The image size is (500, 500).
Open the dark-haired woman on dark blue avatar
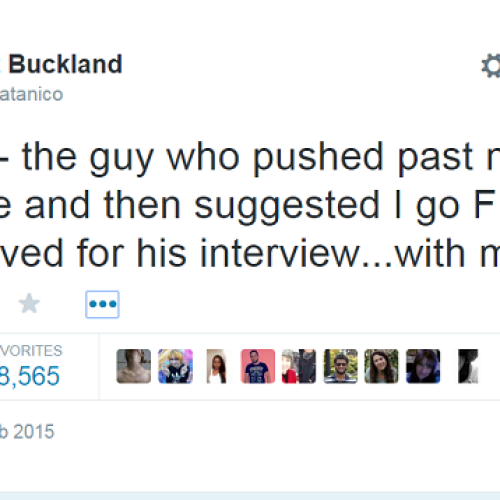[423, 366]
